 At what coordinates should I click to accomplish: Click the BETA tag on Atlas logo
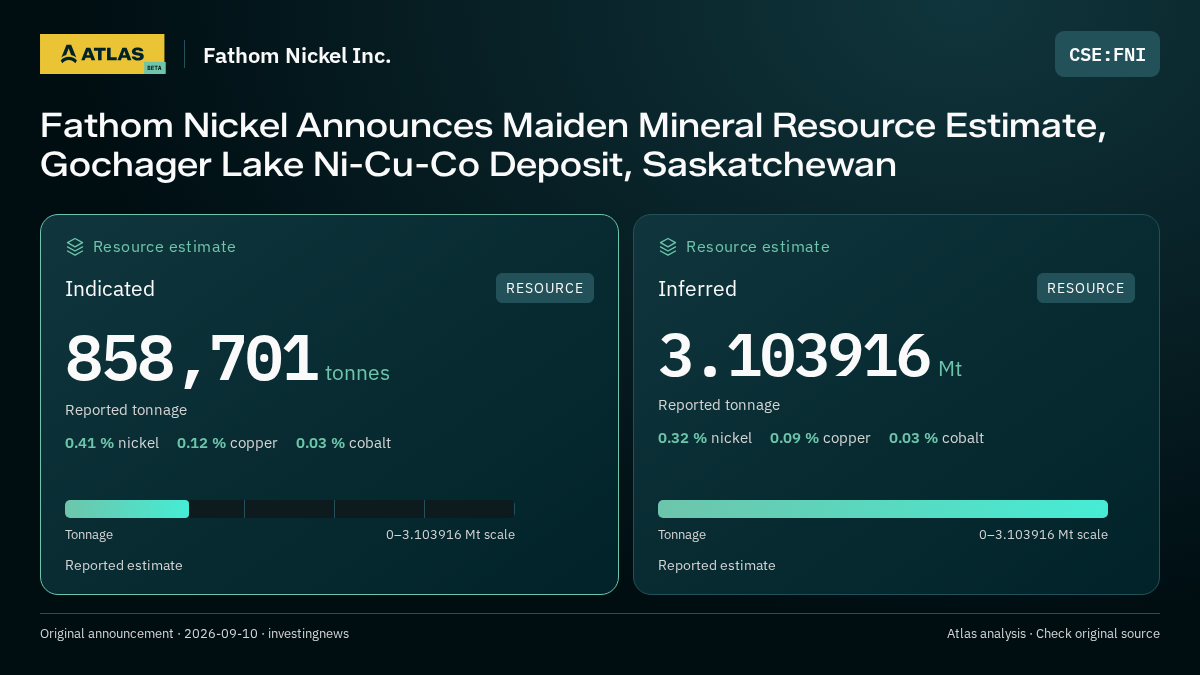[153, 68]
